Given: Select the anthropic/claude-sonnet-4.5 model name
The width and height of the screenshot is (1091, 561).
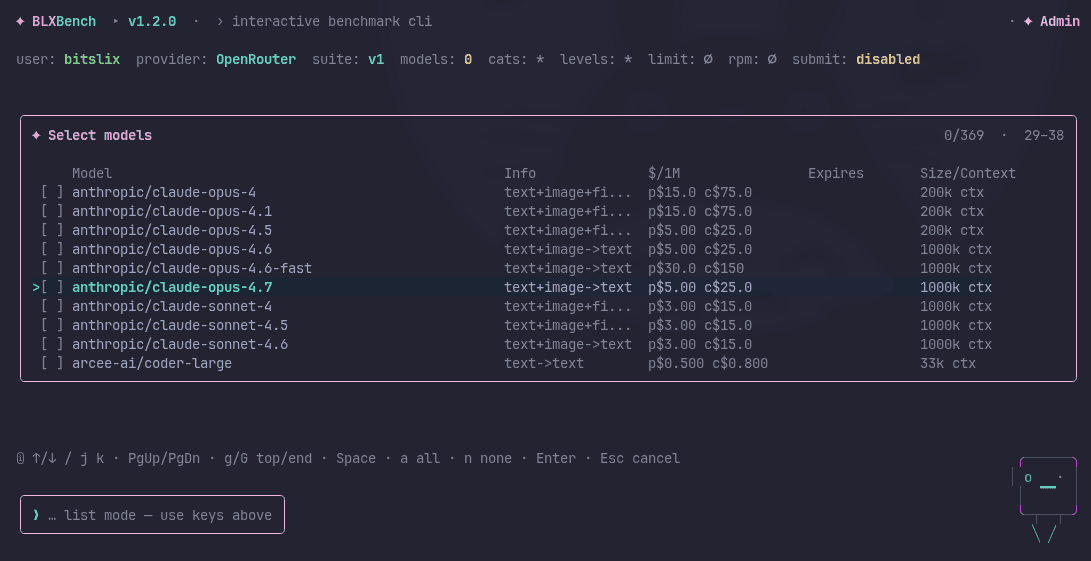Looking at the screenshot, I should [180, 326].
